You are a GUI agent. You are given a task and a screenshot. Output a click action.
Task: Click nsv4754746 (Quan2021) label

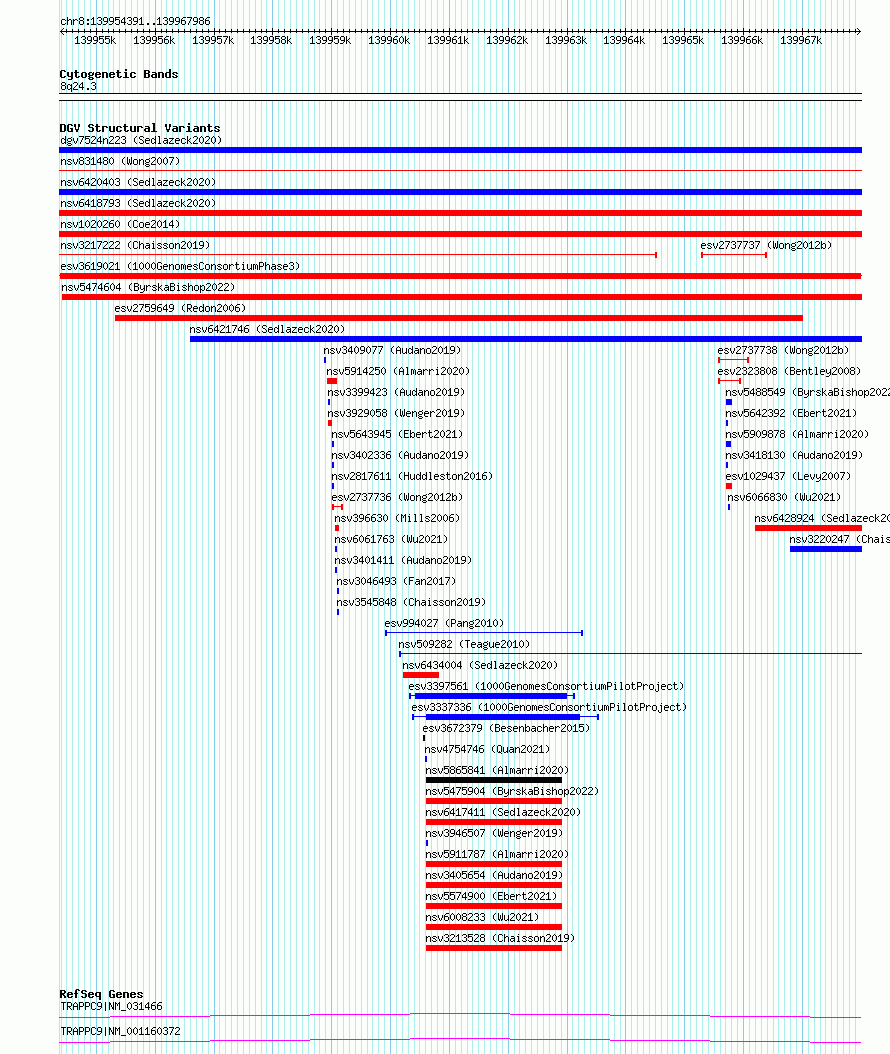487,749
